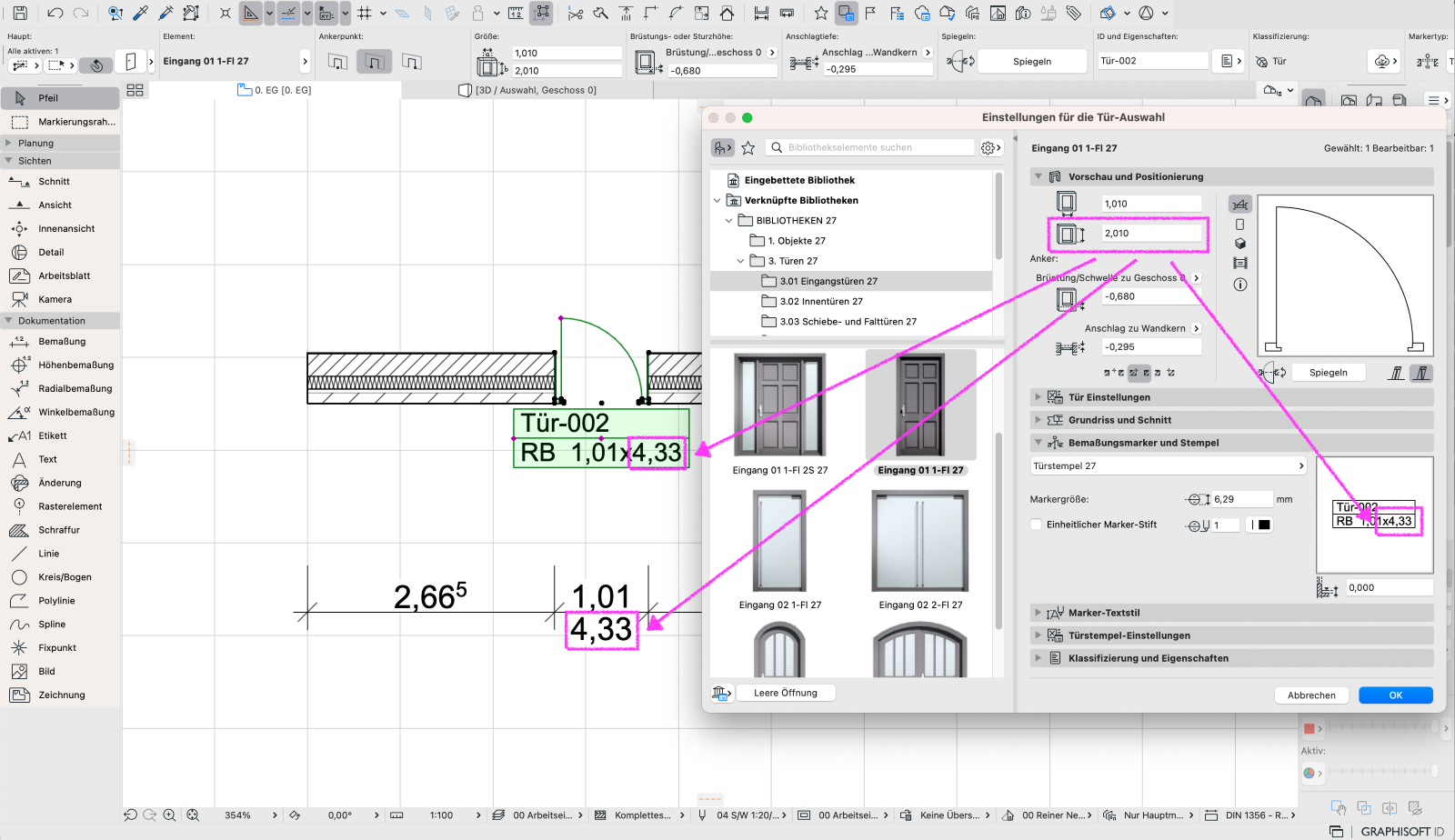
Task: Select the Text tool
Action: tap(60, 460)
